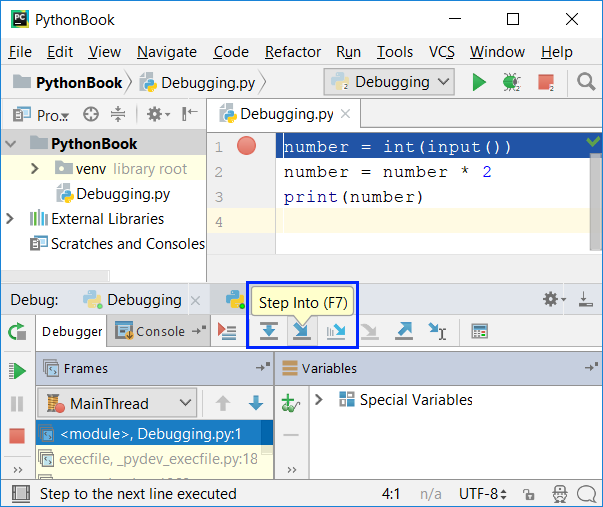Click the Step Over debugger button
The image size is (603, 507).
[x=269, y=331]
